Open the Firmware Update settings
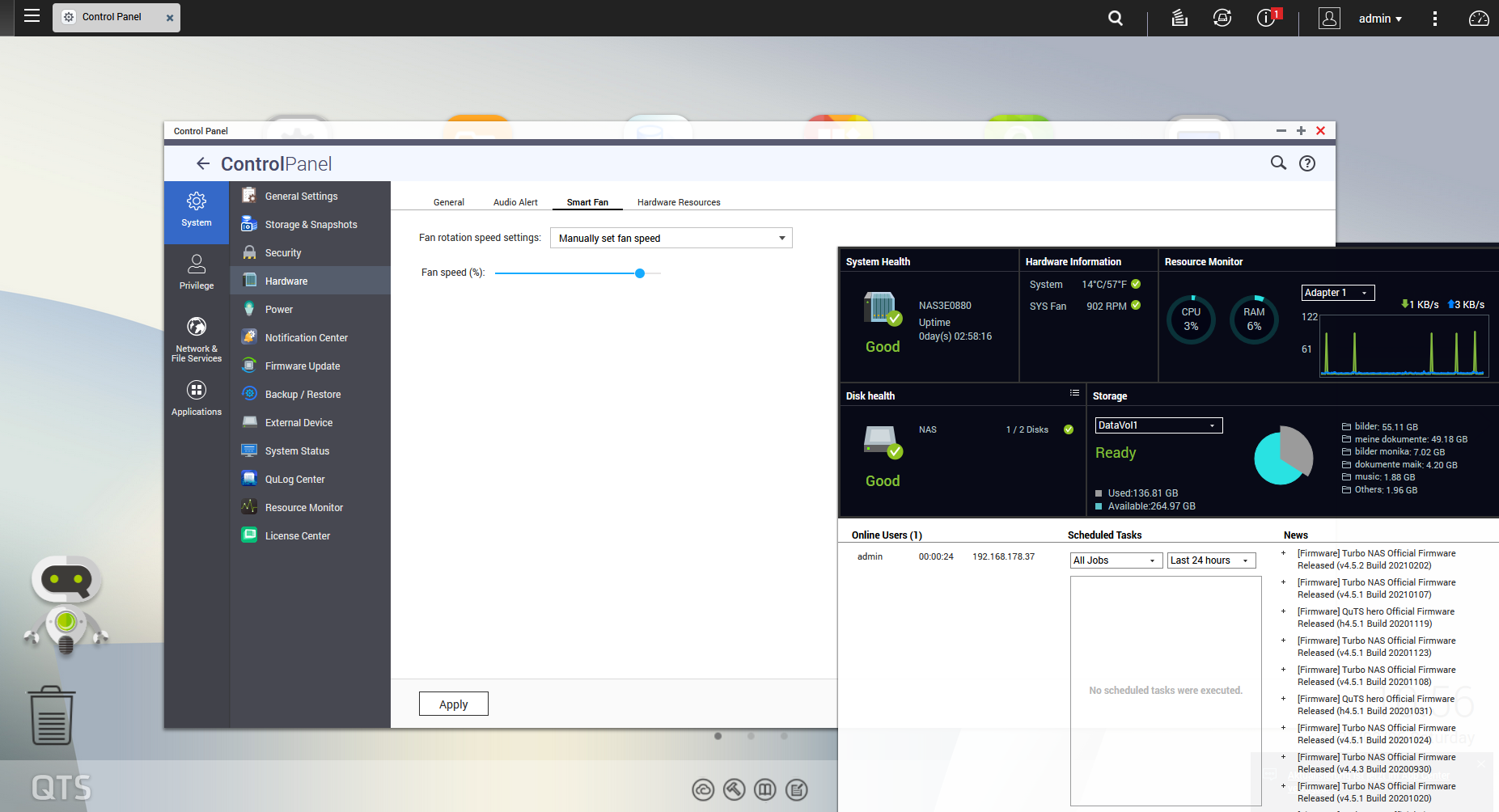Screen dimensions: 1499x812 (303, 366)
